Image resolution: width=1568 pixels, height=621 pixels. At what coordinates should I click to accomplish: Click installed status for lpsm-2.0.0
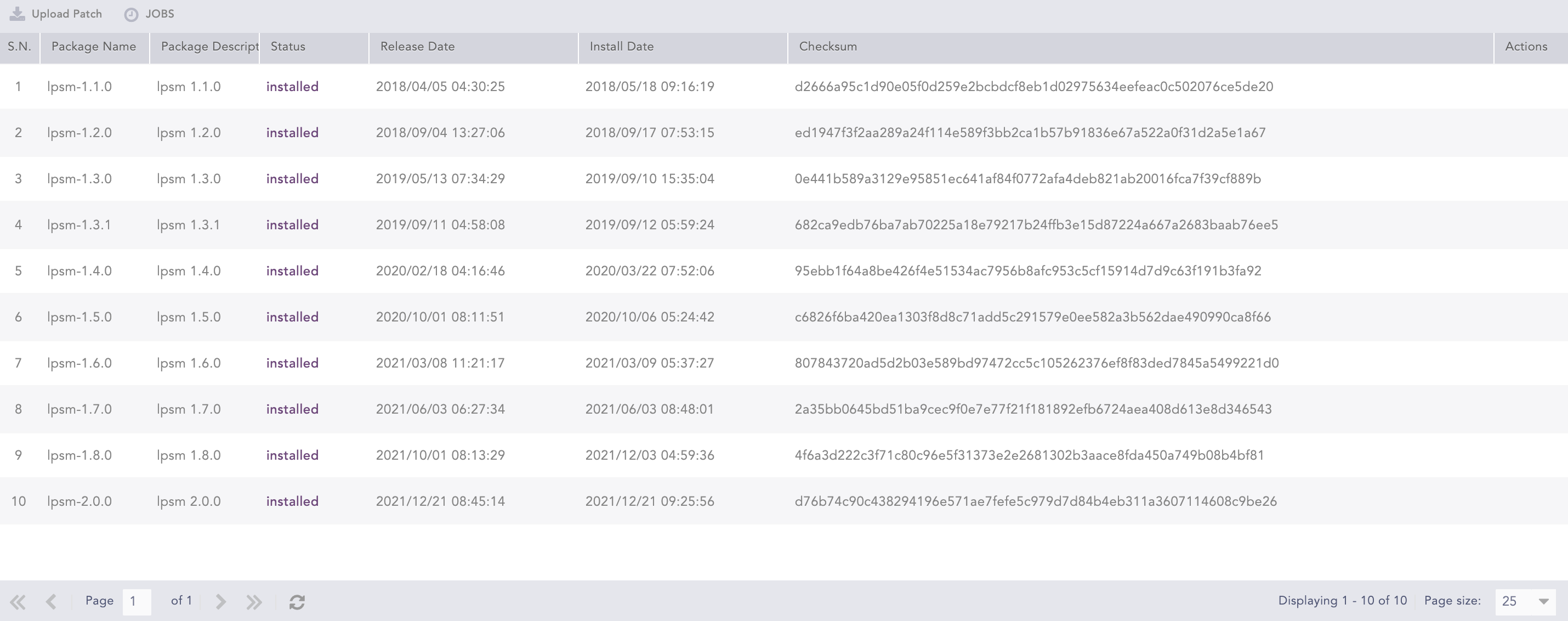[292, 501]
